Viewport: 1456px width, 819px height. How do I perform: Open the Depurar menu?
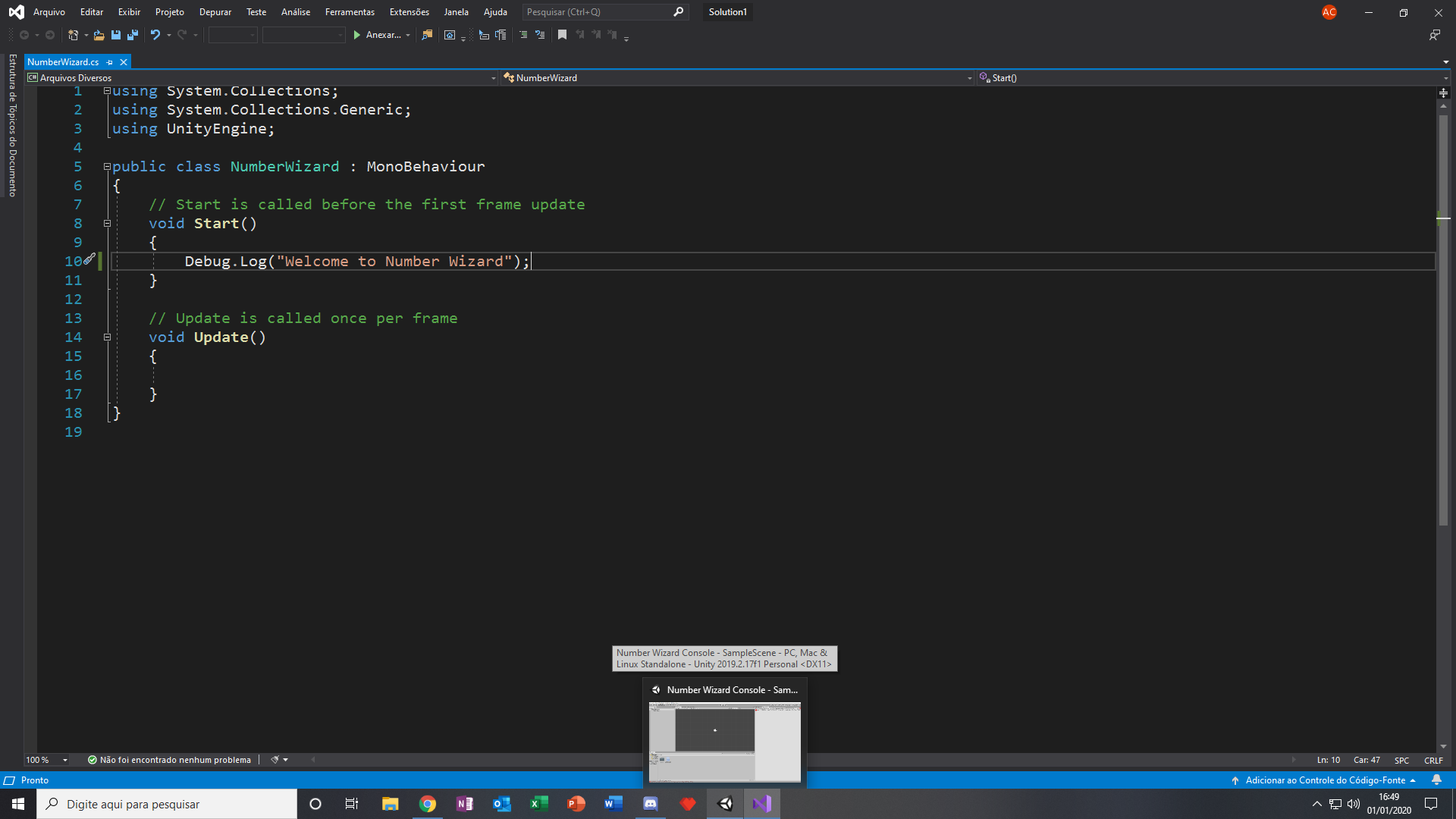click(215, 11)
